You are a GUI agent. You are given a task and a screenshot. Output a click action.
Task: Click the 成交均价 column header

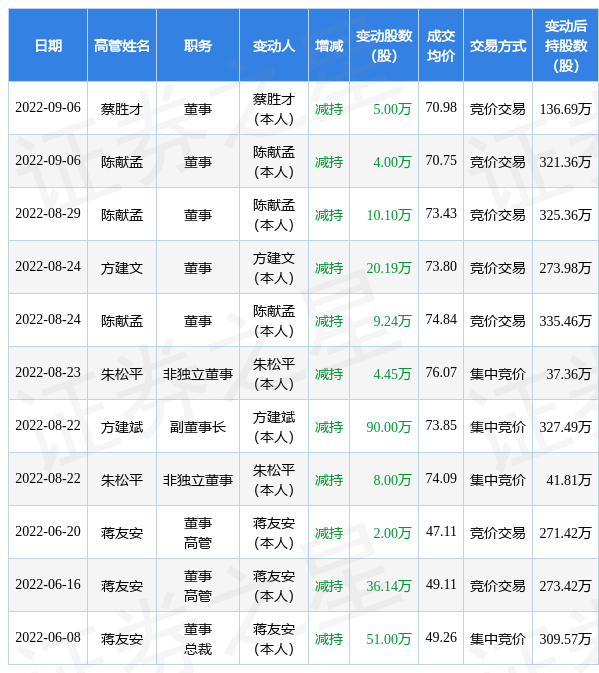tap(441, 45)
